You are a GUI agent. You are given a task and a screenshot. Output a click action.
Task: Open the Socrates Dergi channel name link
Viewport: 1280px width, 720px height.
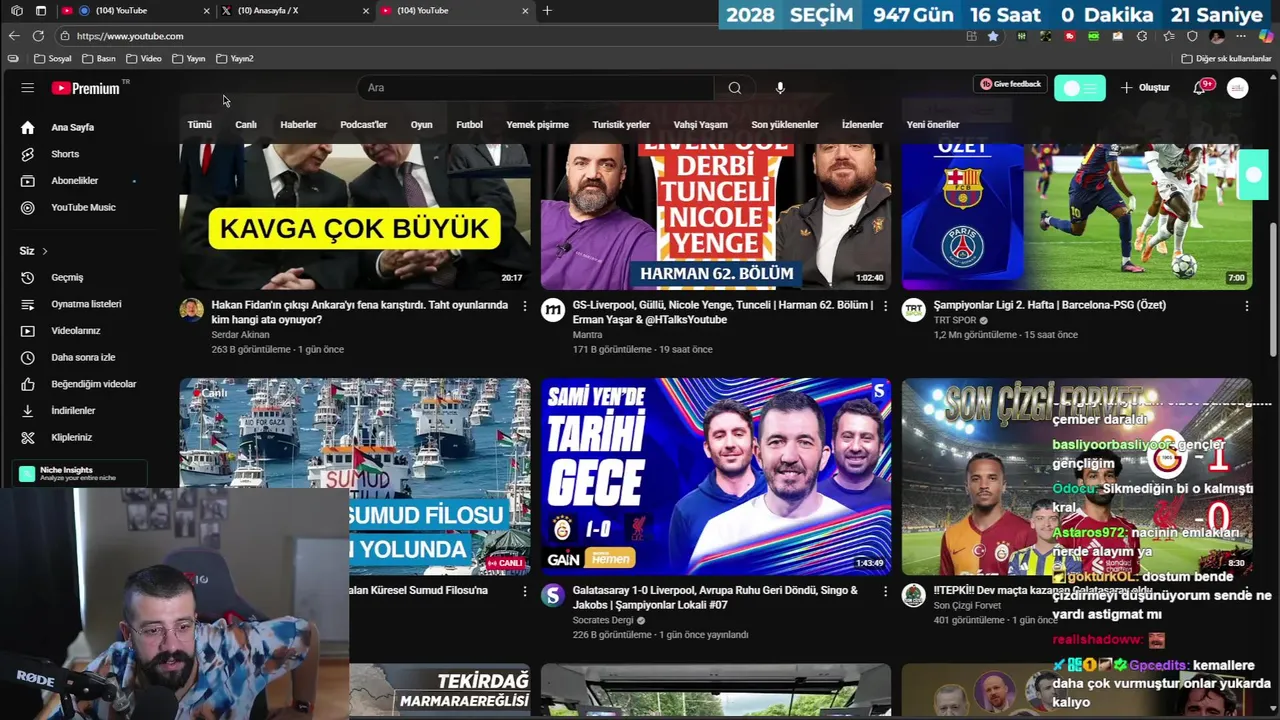tap(603, 620)
